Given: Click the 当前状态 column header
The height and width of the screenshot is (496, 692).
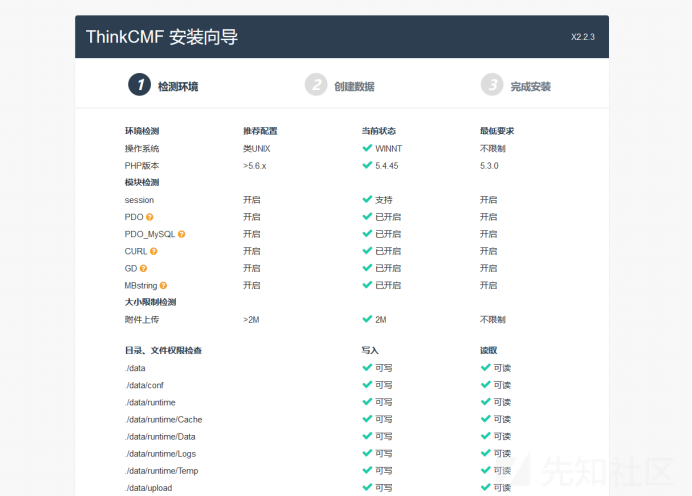Looking at the screenshot, I should (379, 131).
